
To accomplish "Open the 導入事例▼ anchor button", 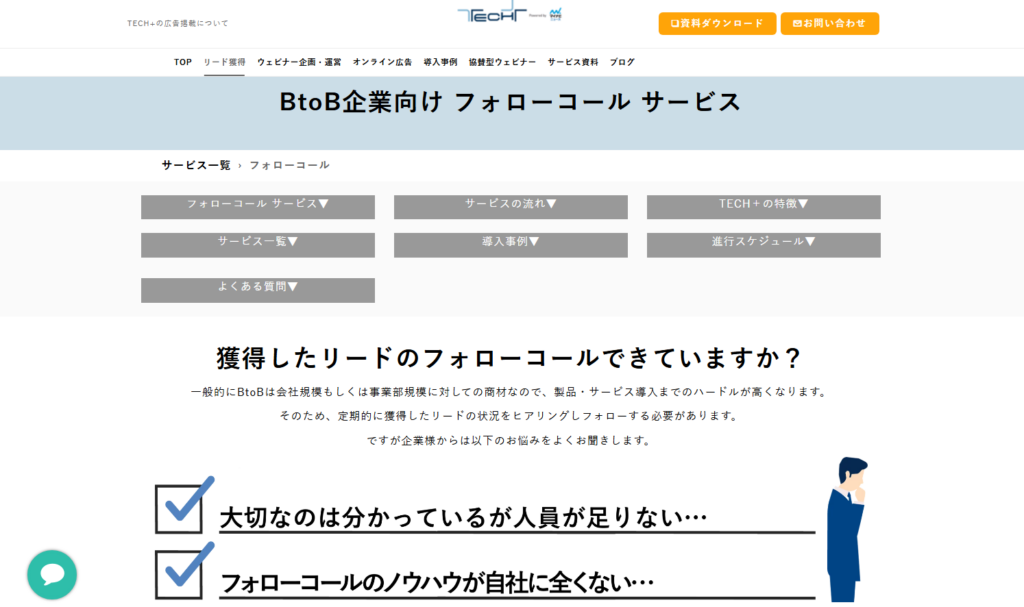I will [510, 244].
